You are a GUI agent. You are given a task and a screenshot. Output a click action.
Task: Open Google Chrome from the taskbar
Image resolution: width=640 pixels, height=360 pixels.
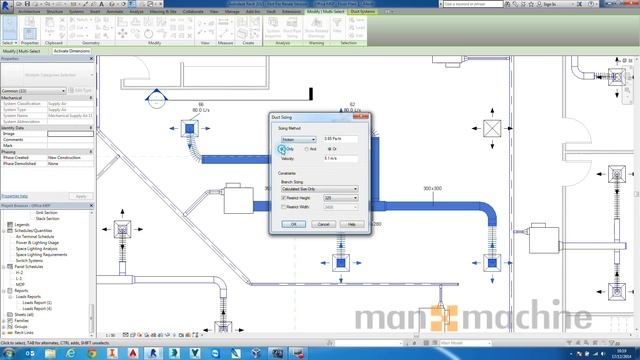pyautogui.click(x=91, y=353)
